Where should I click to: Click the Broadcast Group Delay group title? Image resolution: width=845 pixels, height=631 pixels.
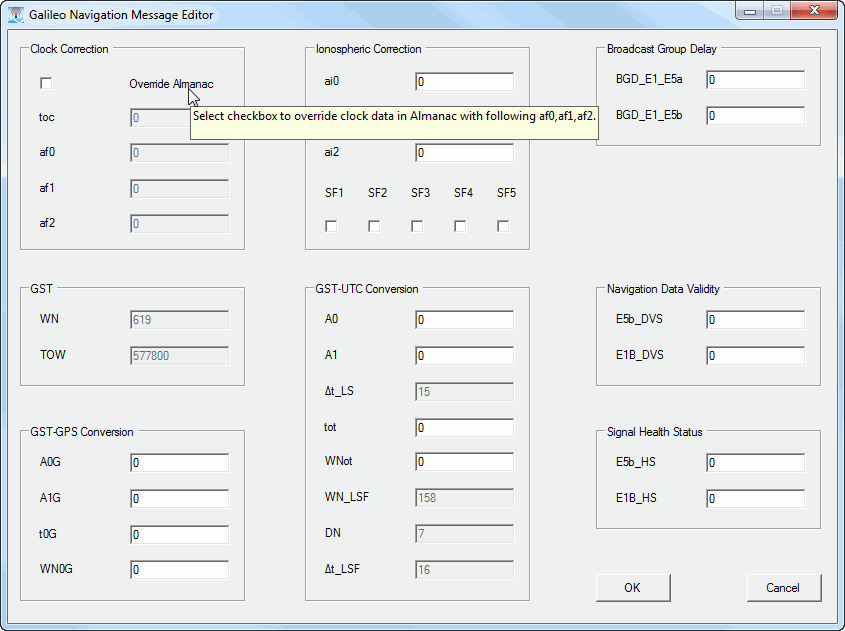(x=662, y=49)
